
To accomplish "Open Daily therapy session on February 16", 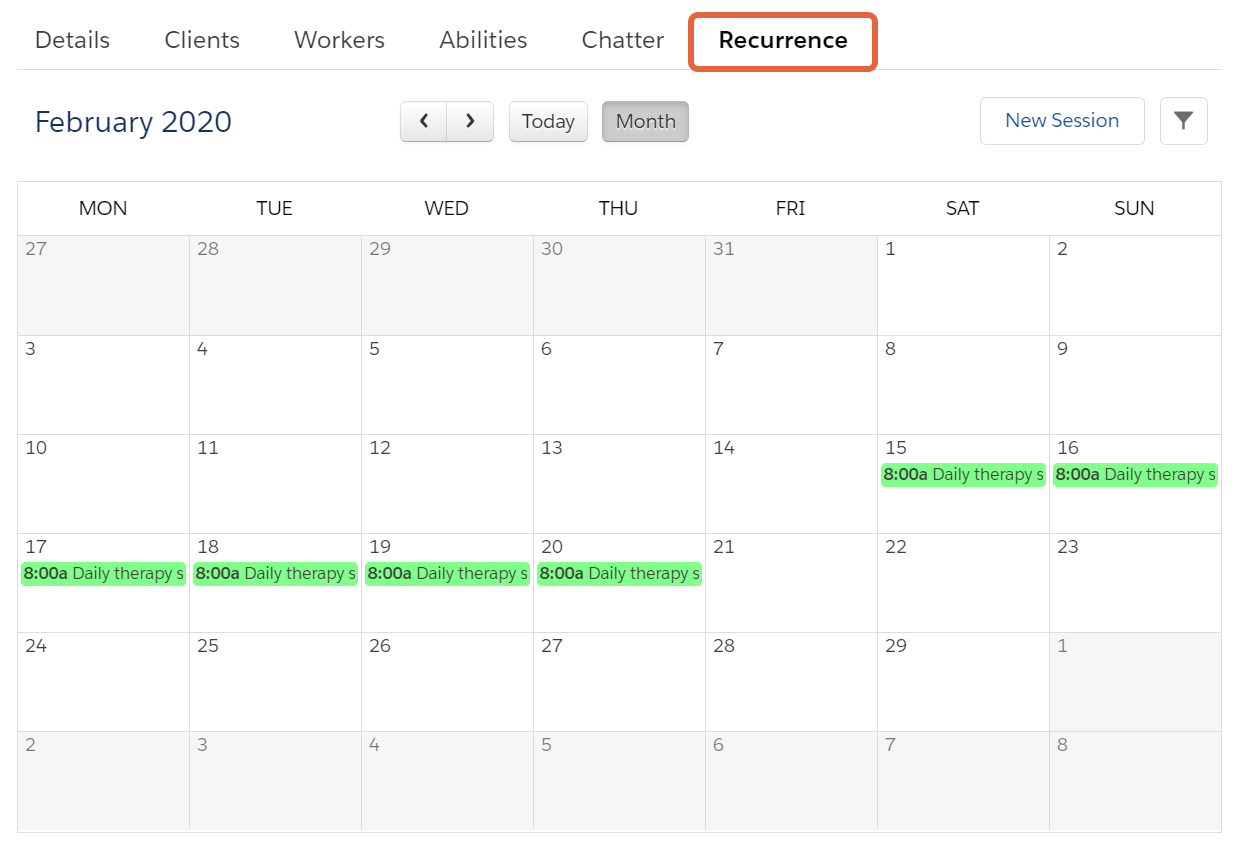I will (1135, 474).
